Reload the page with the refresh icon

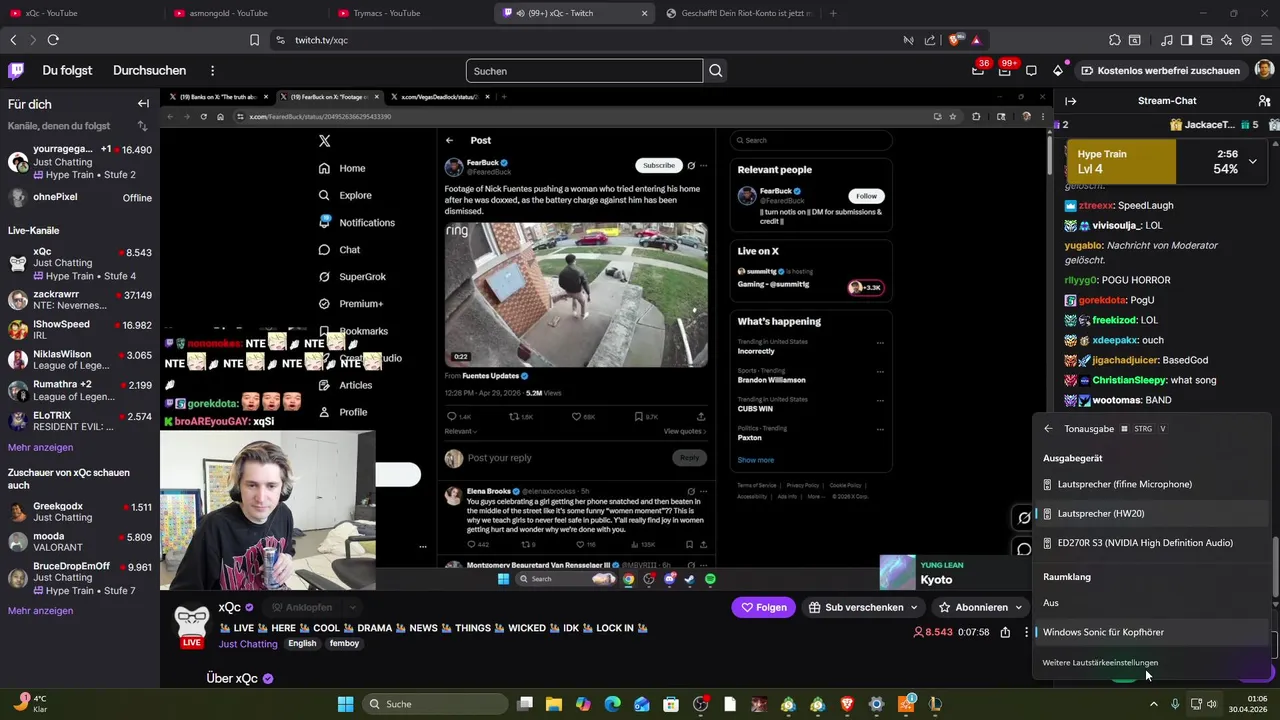coord(53,40)
